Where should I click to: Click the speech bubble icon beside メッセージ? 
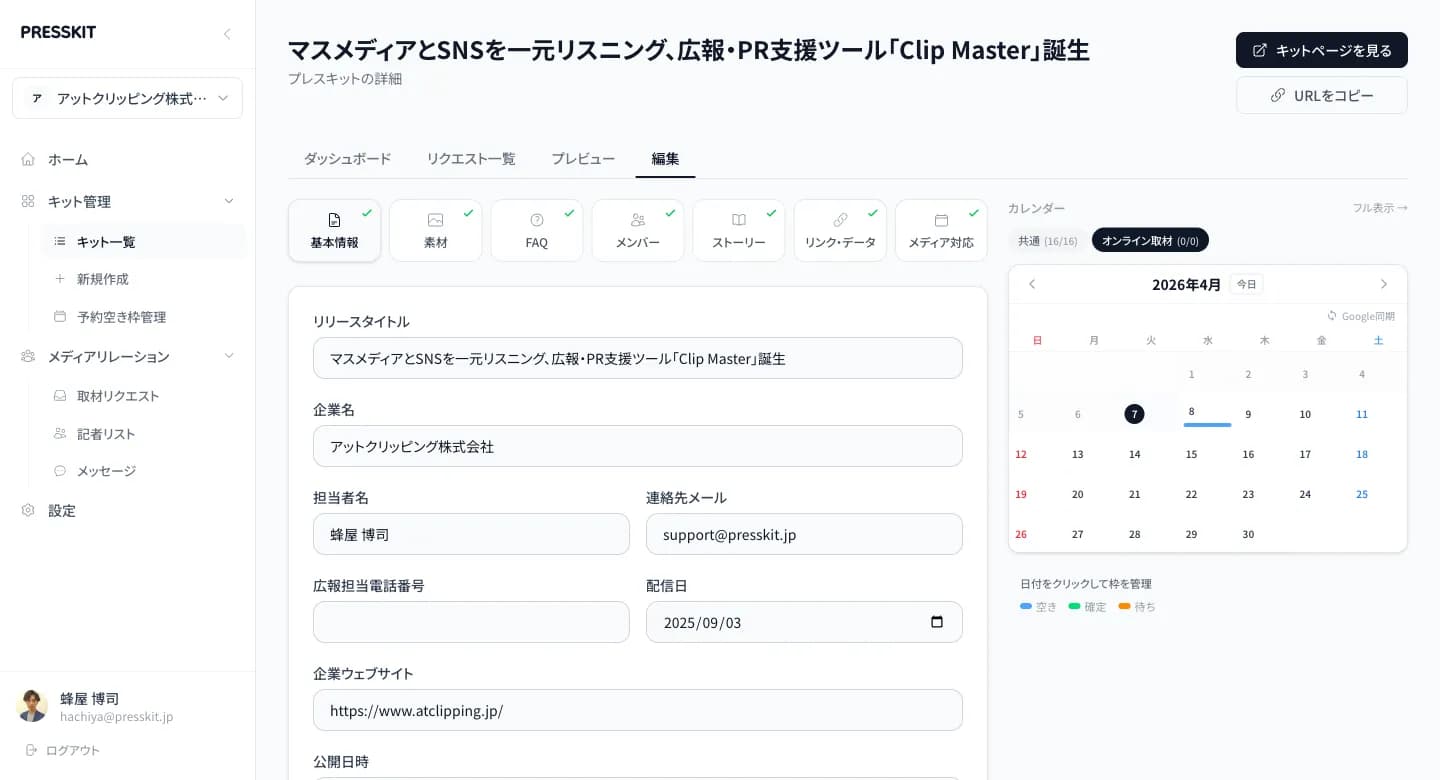60,471
